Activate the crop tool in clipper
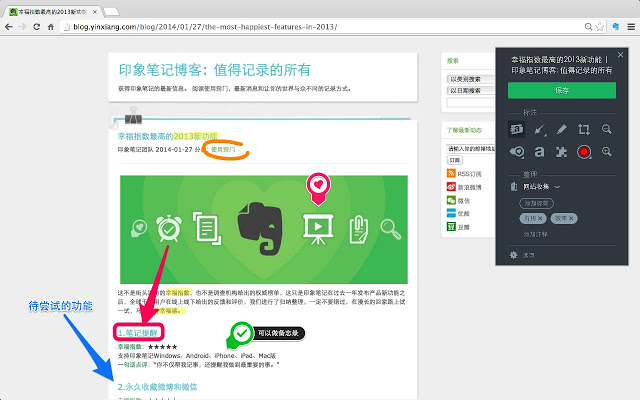Viewport: 640px width, 400px height. (x=584, y=130)
